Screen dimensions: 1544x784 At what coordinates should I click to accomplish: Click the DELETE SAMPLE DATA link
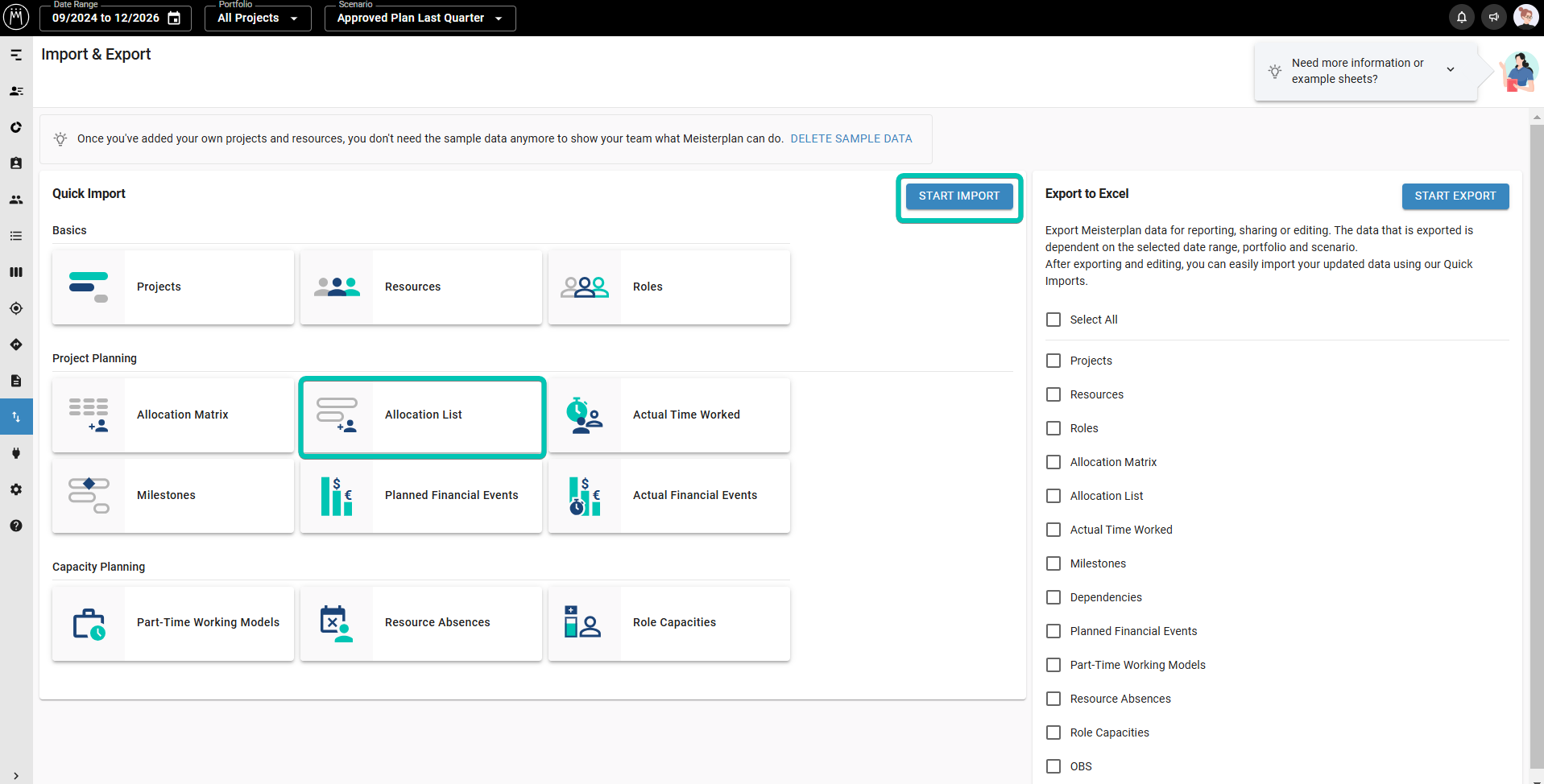(851, 138)
